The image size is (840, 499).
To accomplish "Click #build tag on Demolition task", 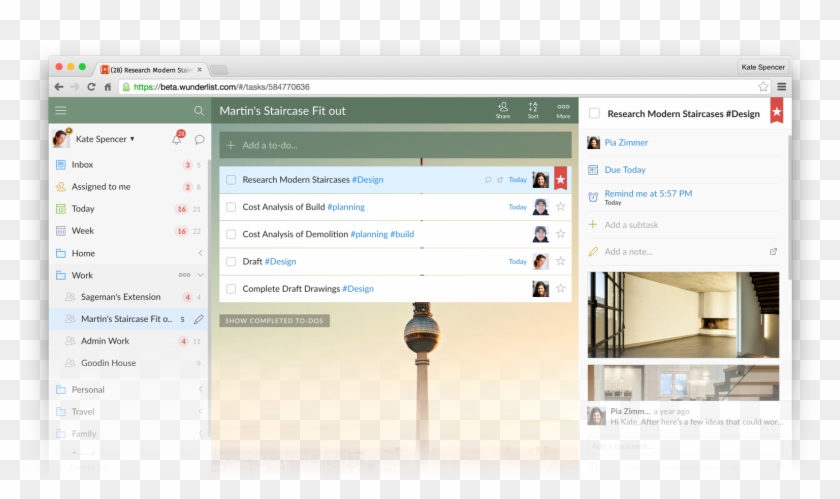I will (x=402, y=234).
